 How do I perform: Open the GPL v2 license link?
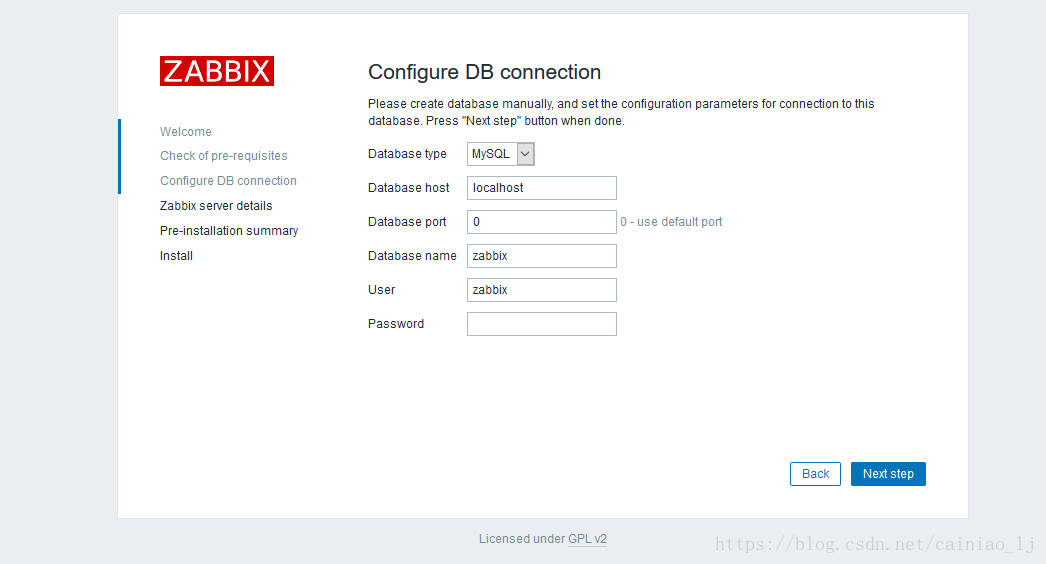[587, 539]
